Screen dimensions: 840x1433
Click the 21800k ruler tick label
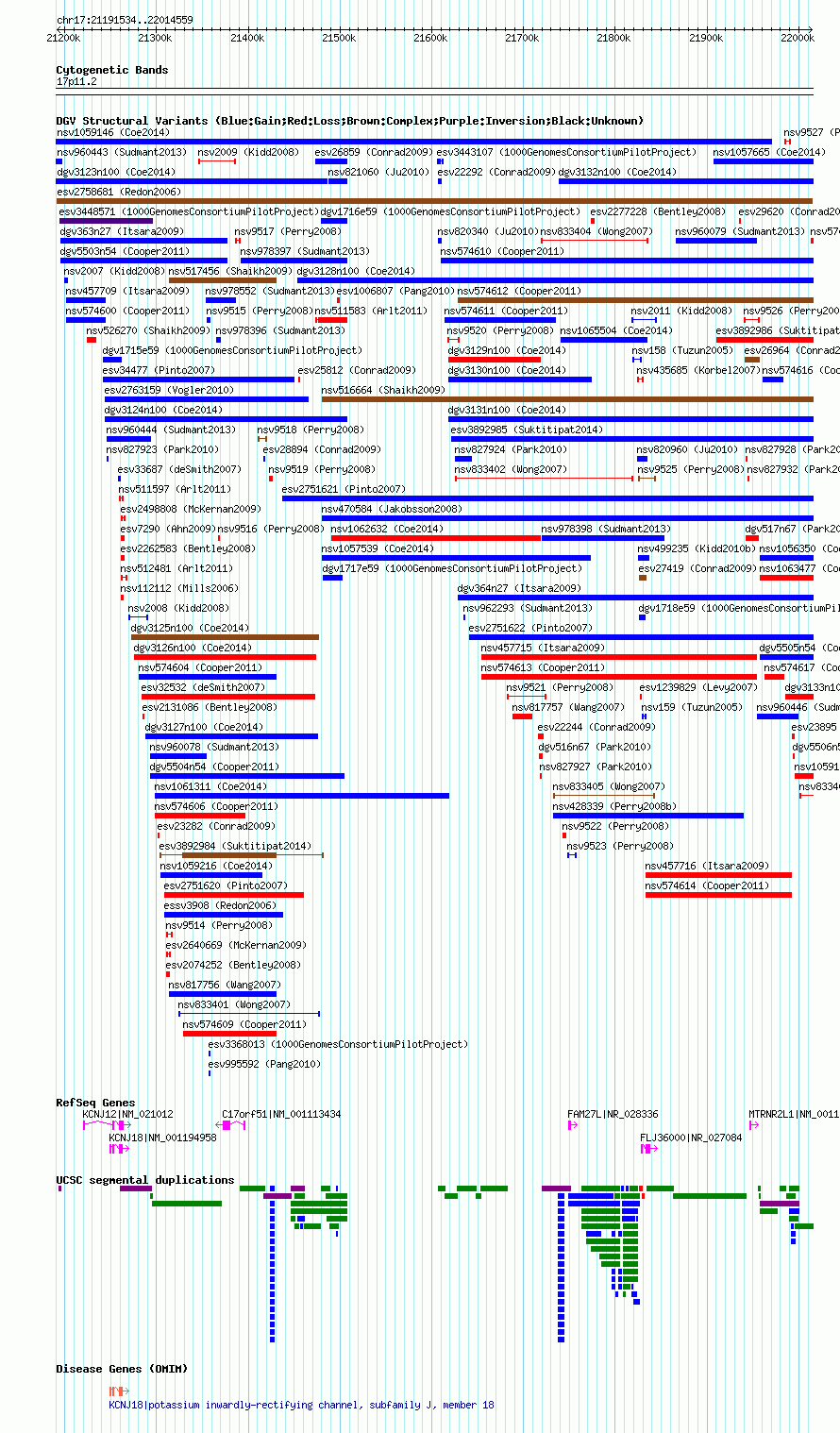pyautogui.click(x=613, y=38)
